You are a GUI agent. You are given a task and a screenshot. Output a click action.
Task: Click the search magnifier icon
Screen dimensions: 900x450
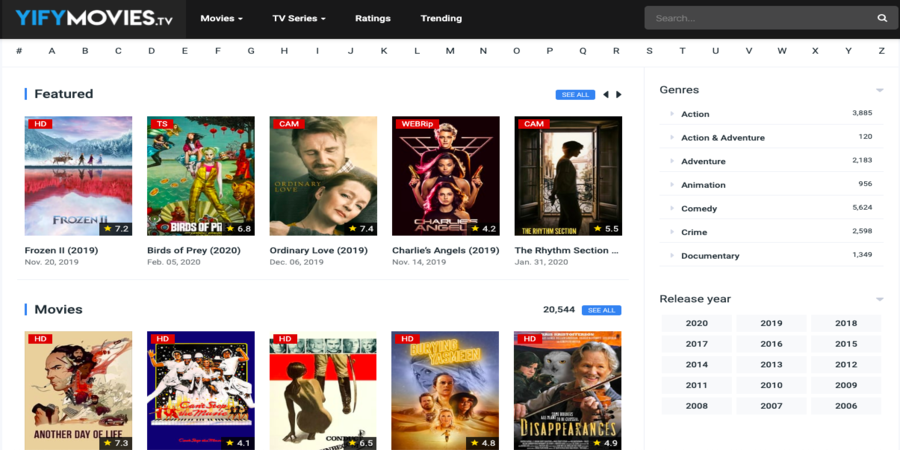coord(882,18)
